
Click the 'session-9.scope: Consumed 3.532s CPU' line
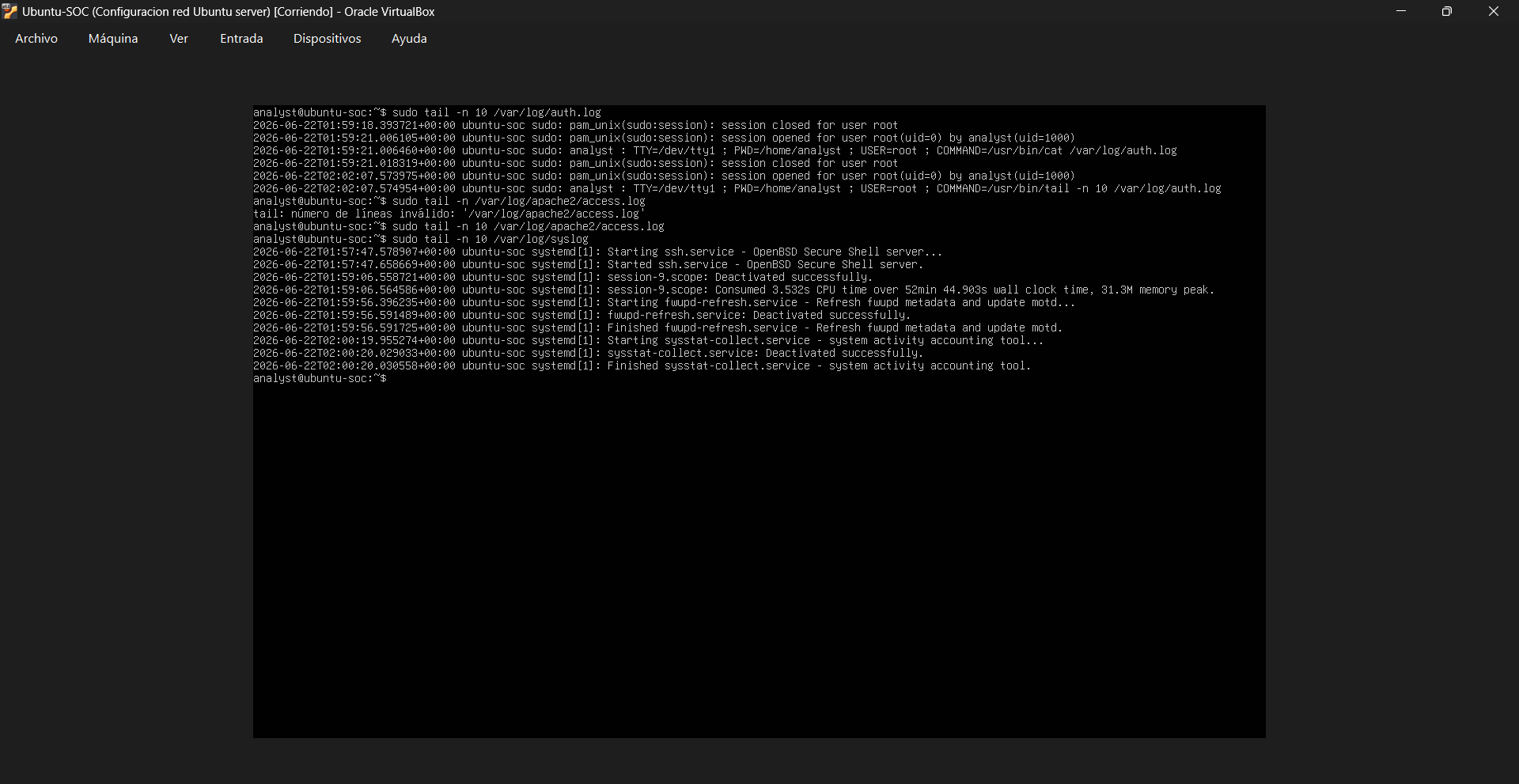click(734, 290)
